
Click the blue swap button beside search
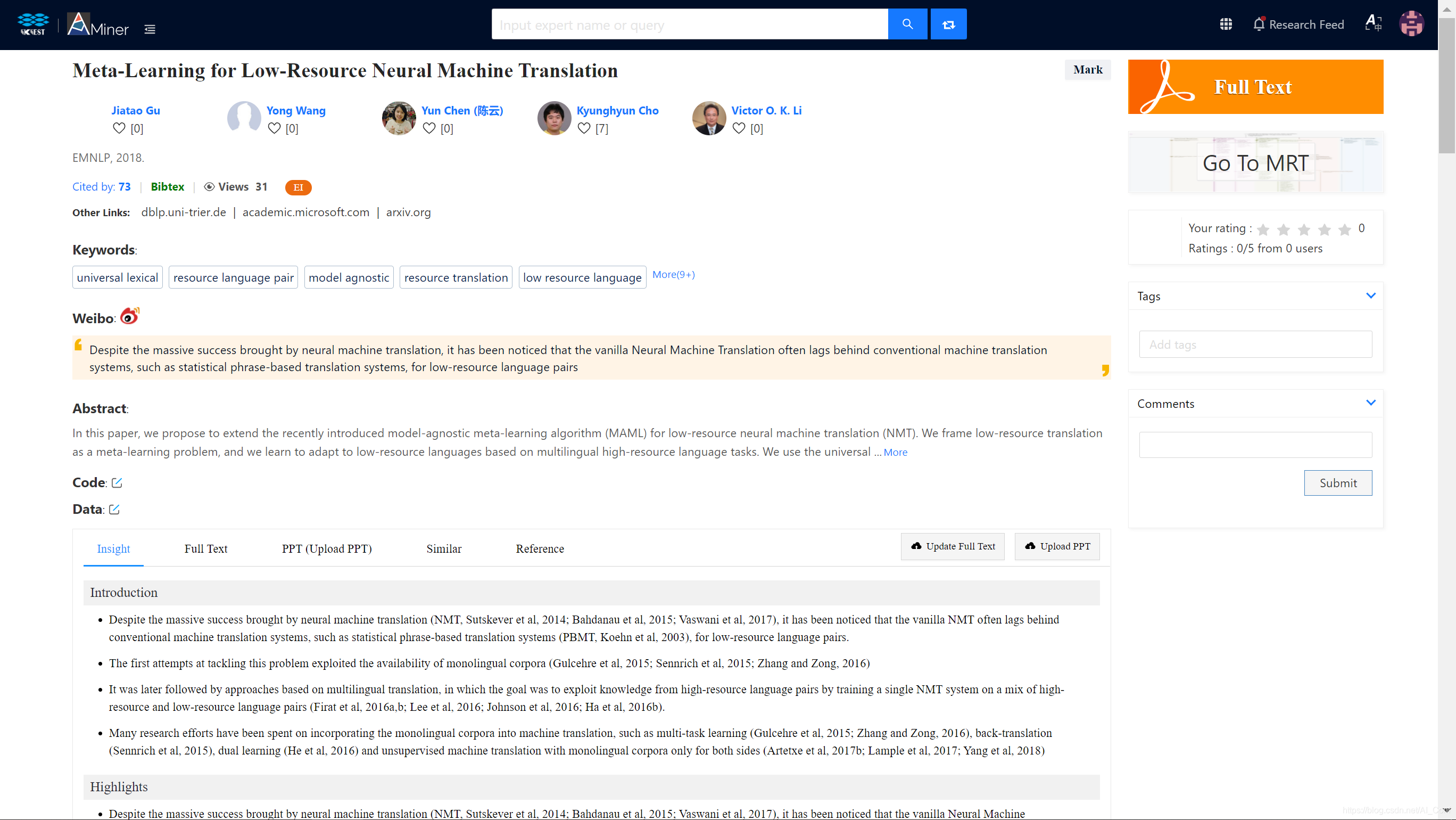tap(948, 24)
